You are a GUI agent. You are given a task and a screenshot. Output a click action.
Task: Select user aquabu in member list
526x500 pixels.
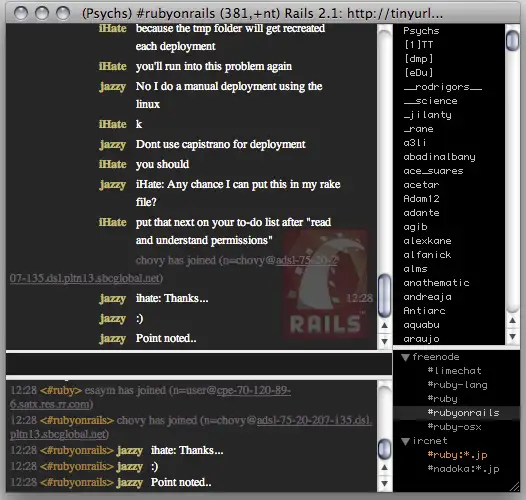[421, 325]
